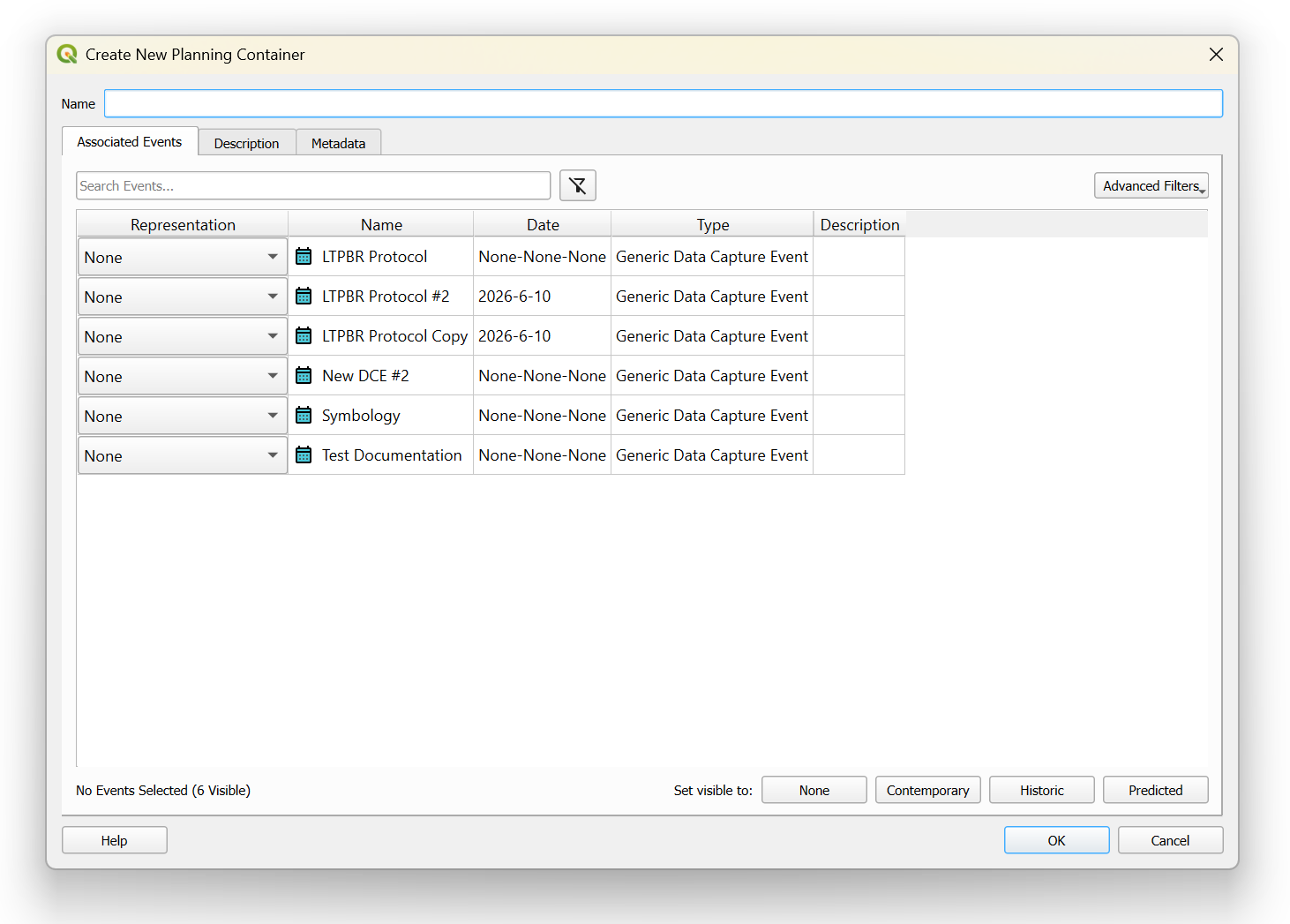Set visible events to Contemporary
The image size is (1290, 924).
(928, 790)
